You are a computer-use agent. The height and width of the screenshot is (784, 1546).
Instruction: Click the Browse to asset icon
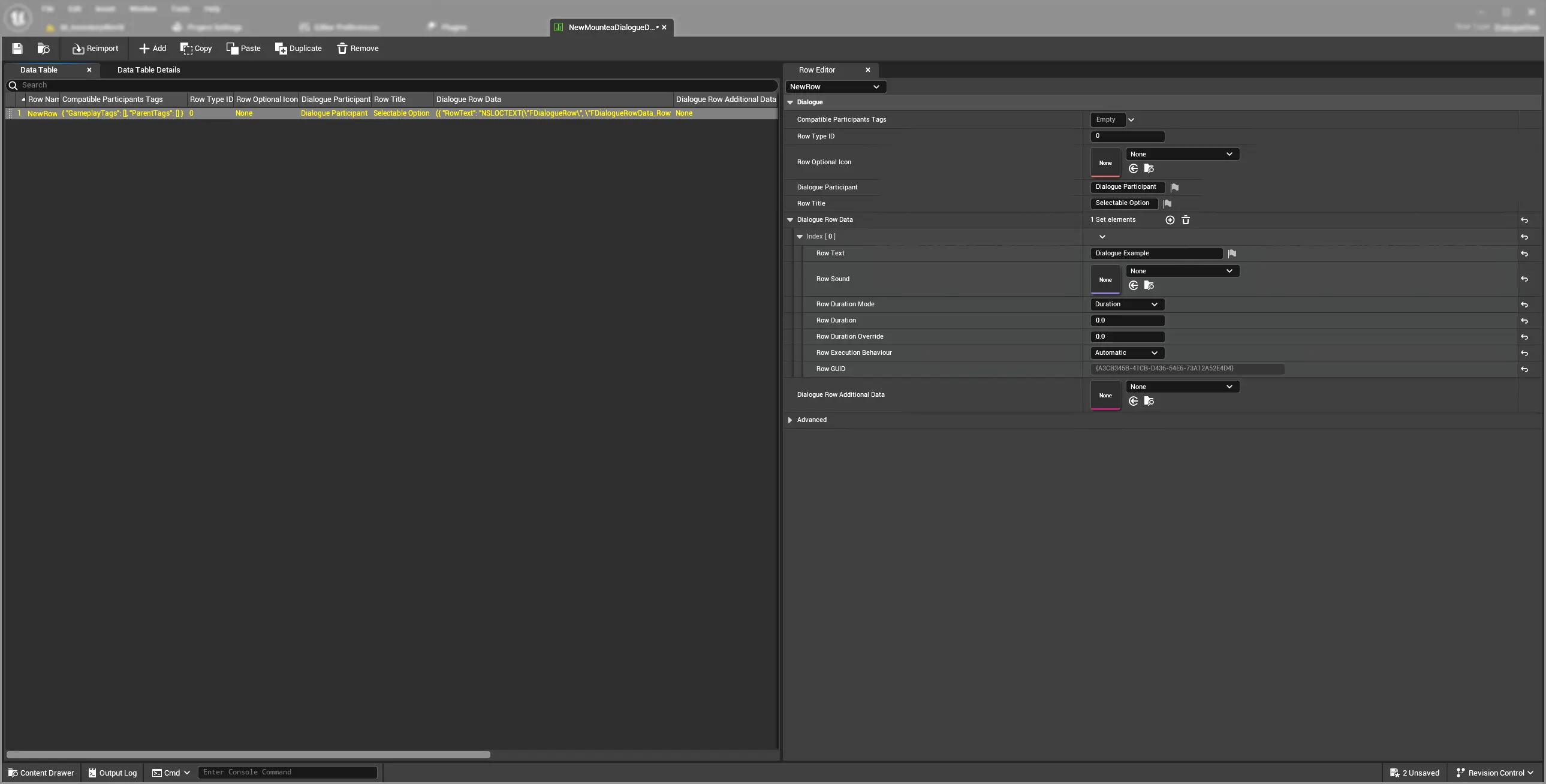click(x=43, y=49)
